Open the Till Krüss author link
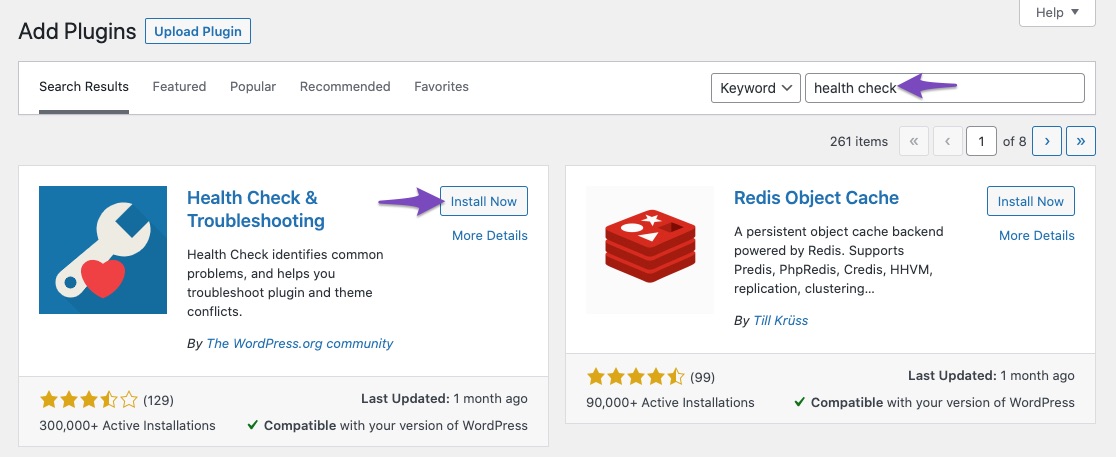This screenshot has width=1116, height=457. tap(781, 320)
